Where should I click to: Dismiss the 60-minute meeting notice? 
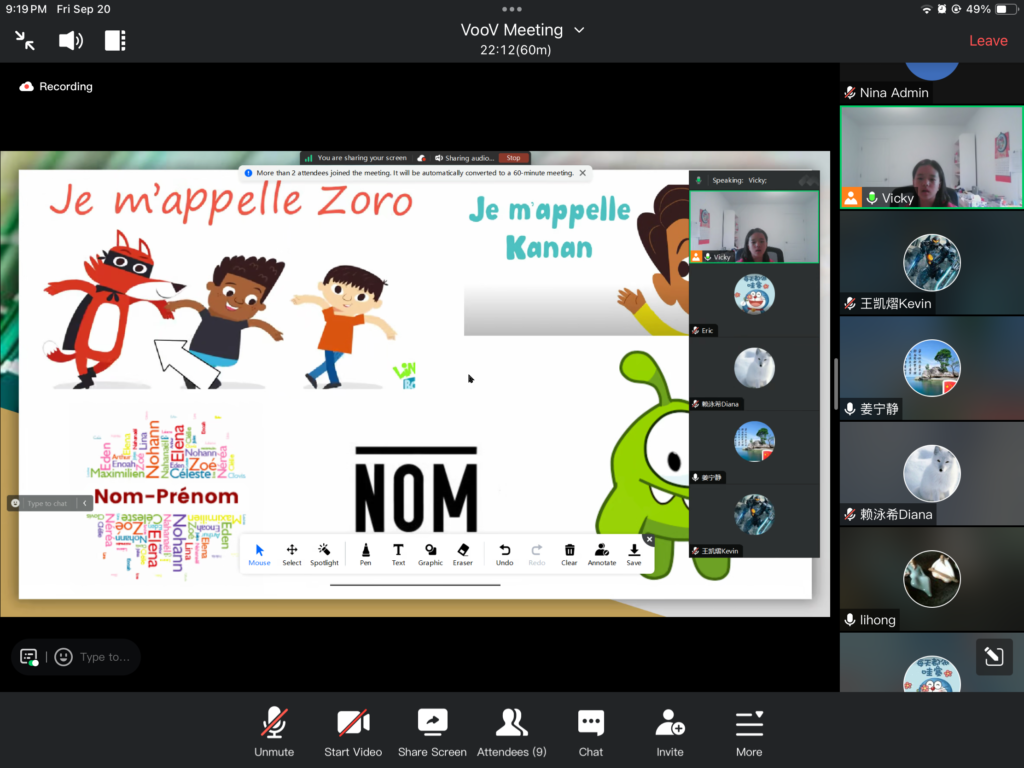click(583, 173)
